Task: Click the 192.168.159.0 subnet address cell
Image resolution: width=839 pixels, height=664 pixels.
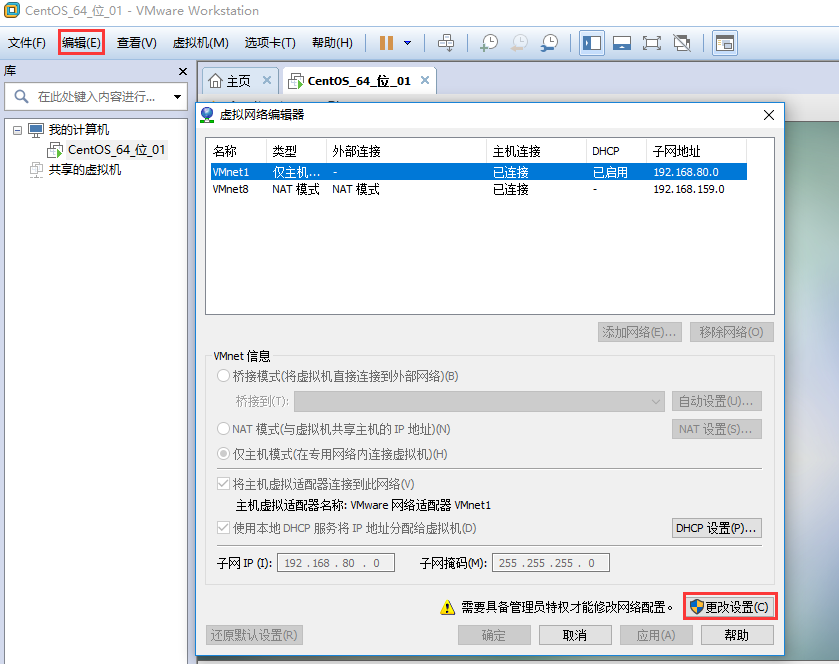Action: (x=689, y=189)
